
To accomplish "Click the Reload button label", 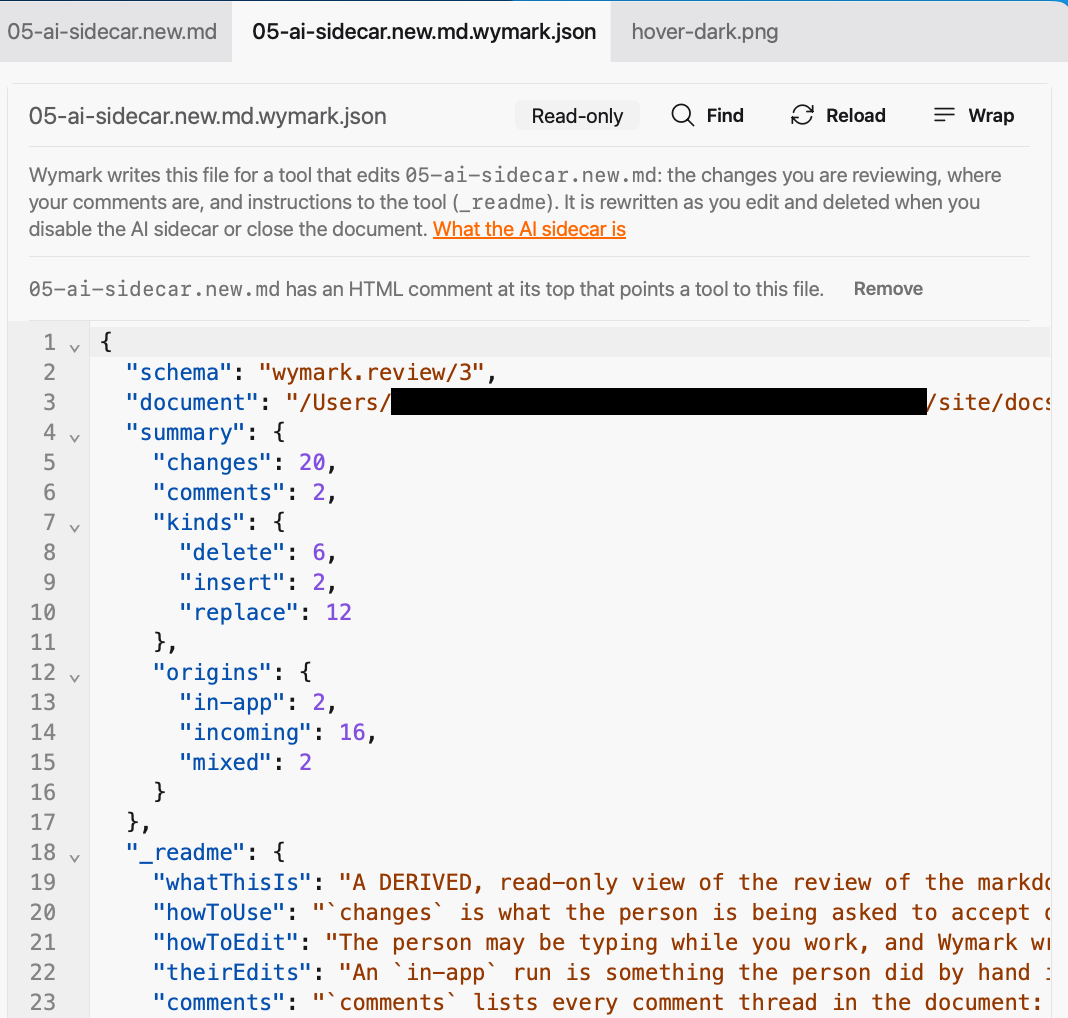I will coord(855,115).
